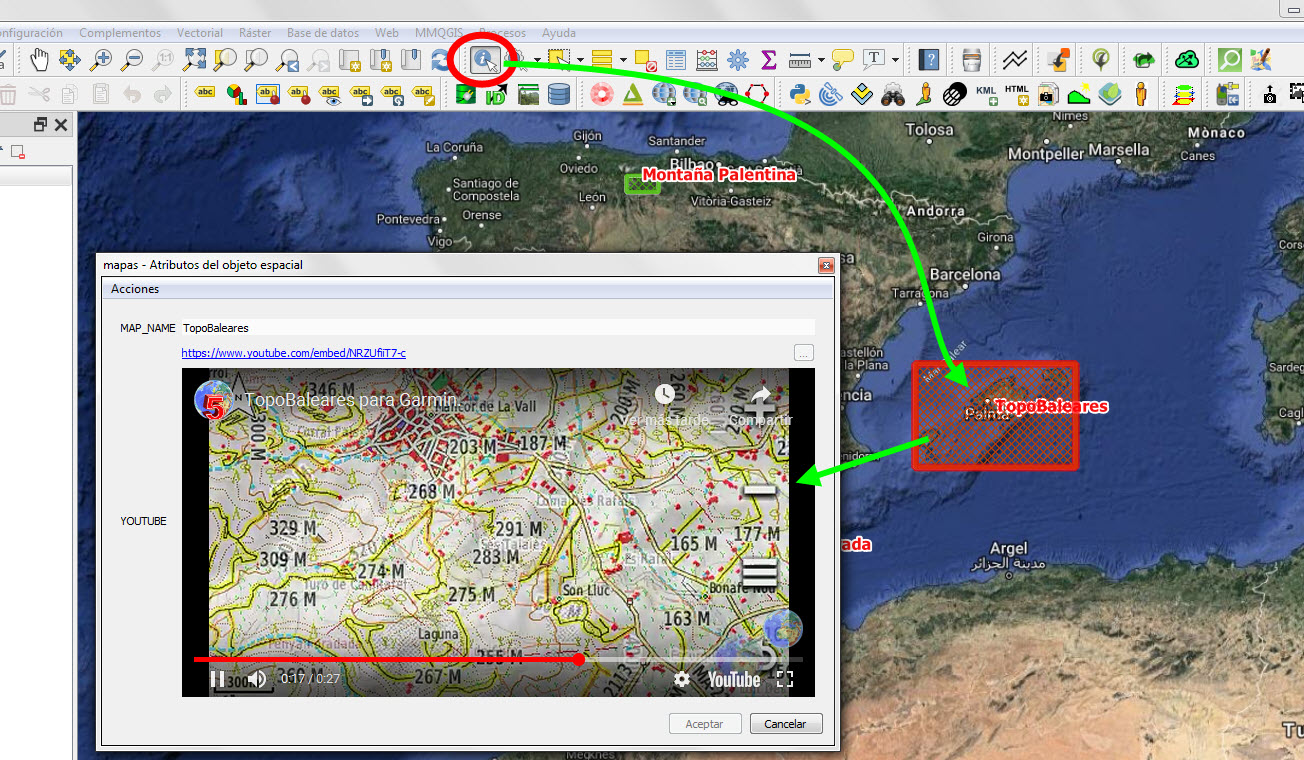Activate the Identify Features tool
Screen dimensions: 1304x760
(x=486, y=60)
